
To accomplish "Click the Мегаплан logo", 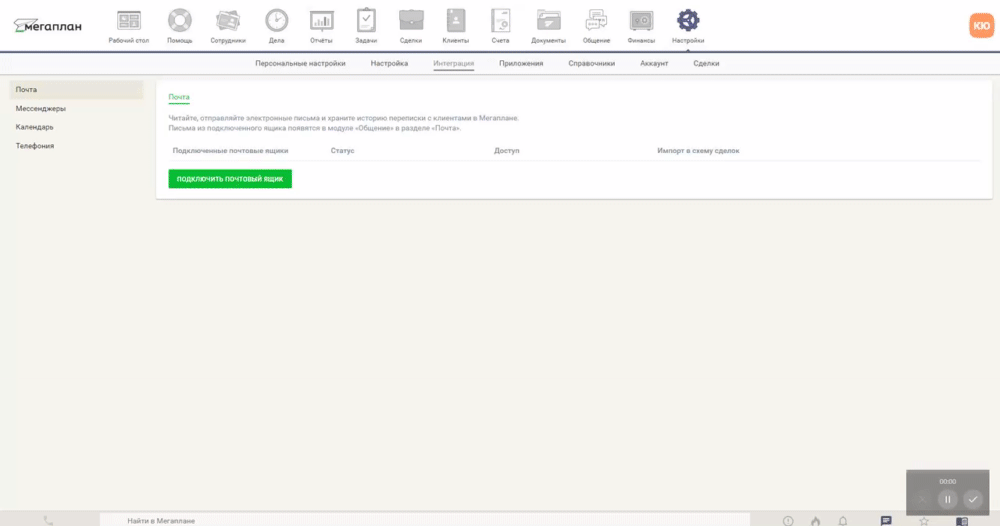I will coord(48,26).
